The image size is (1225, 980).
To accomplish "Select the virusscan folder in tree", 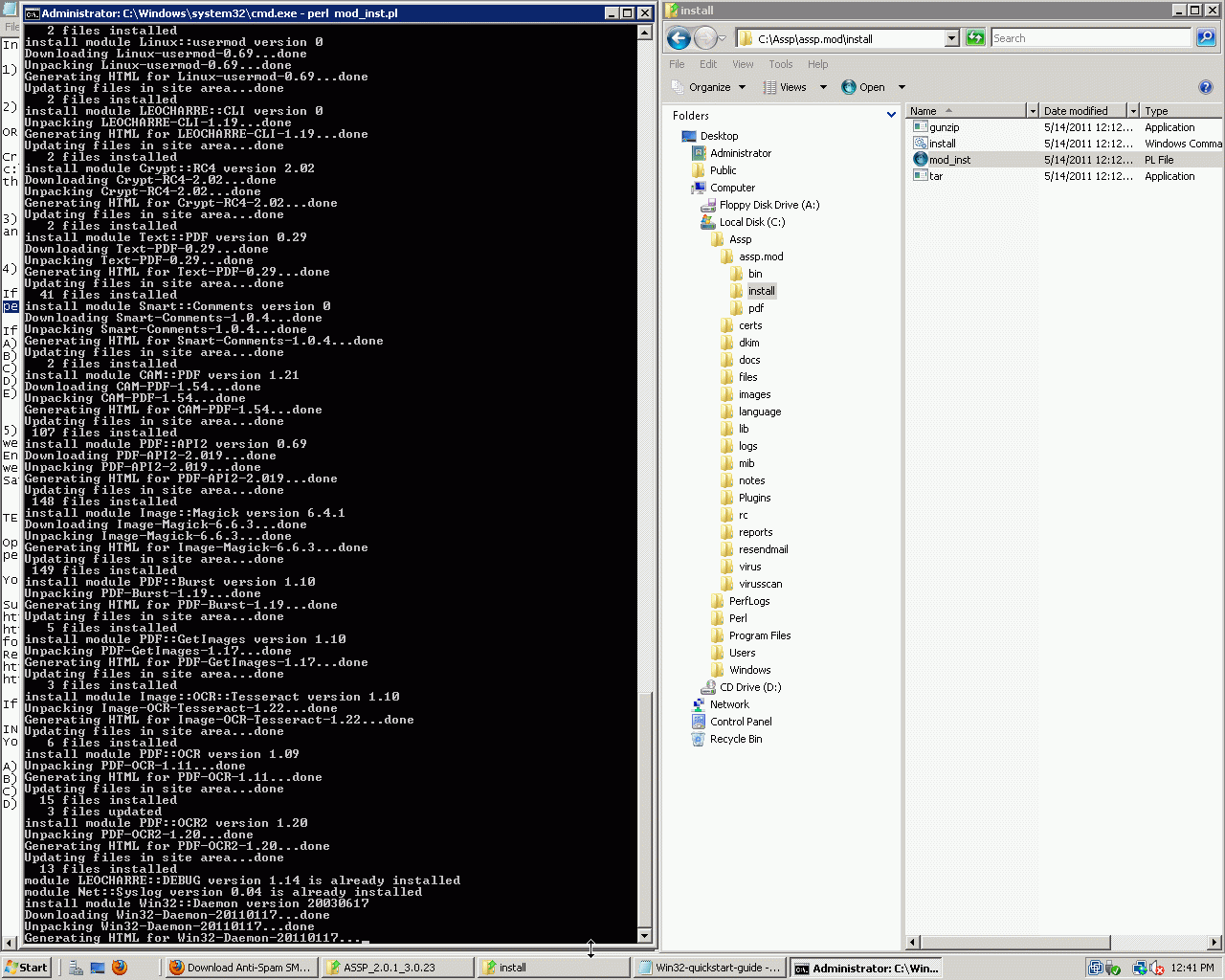I will tap(751, 584).
